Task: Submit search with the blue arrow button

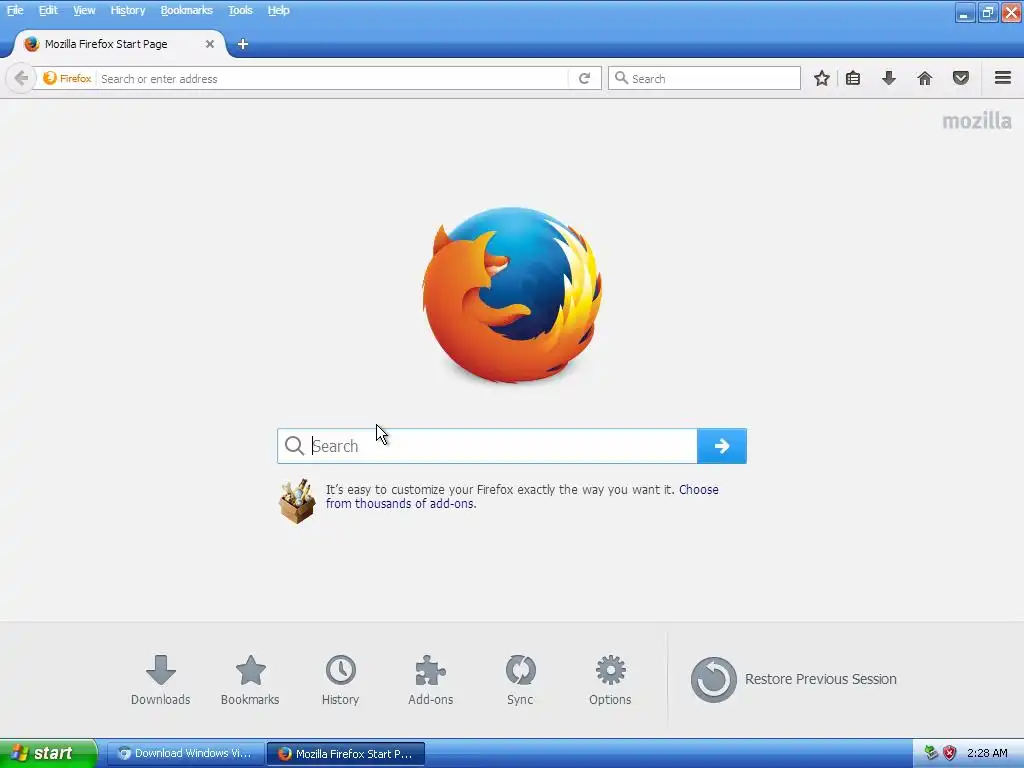Action: [x=722, y=446]
